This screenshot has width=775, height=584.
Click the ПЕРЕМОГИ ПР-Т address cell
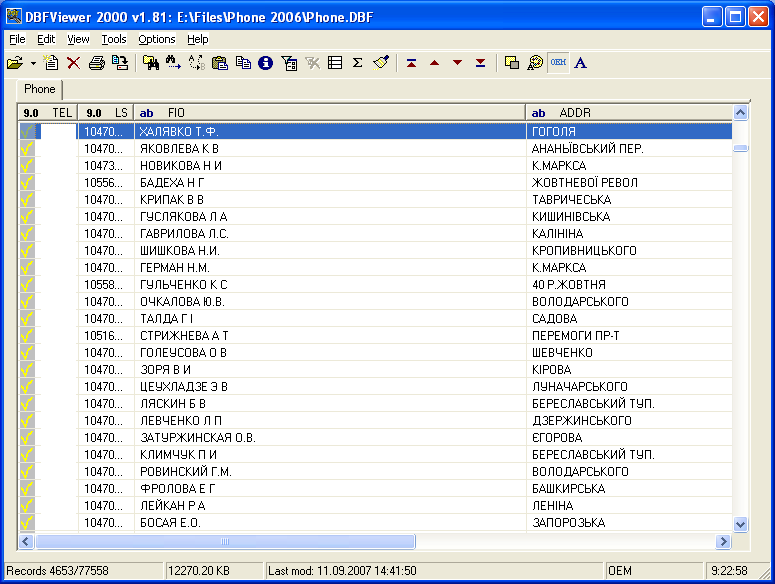(x=629, y=335)
